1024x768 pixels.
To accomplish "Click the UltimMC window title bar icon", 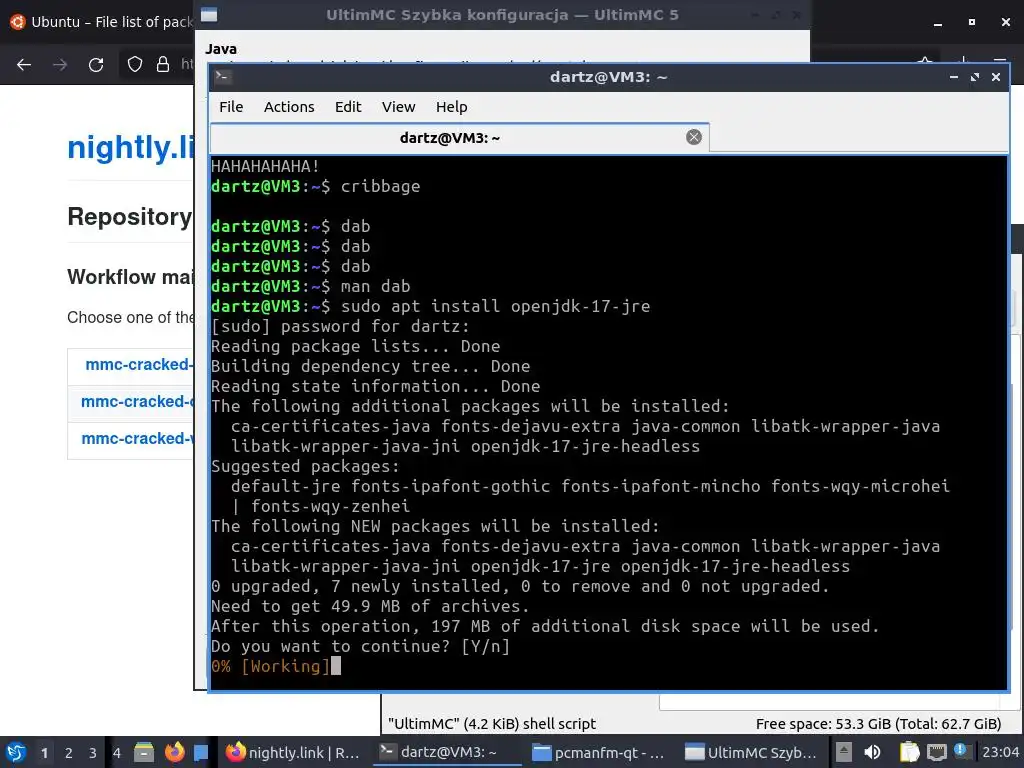I will click(x=209, y=14).
